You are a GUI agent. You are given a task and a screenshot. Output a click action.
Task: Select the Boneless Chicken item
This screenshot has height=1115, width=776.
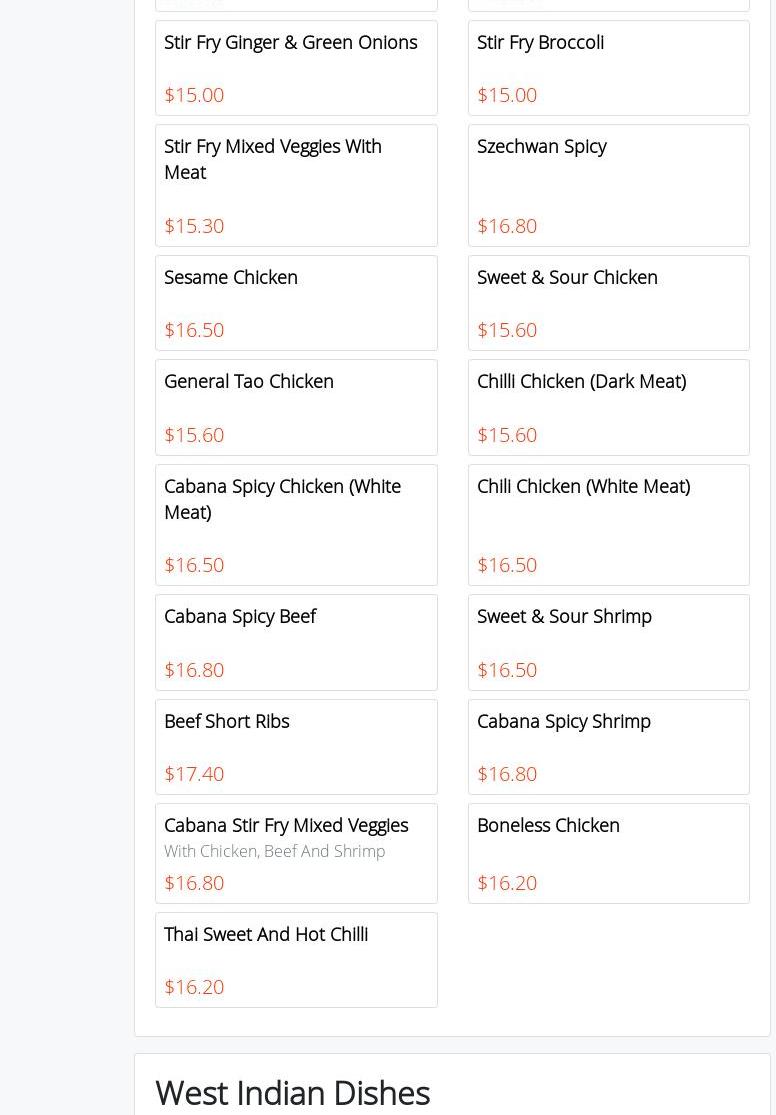pos(548,826)
